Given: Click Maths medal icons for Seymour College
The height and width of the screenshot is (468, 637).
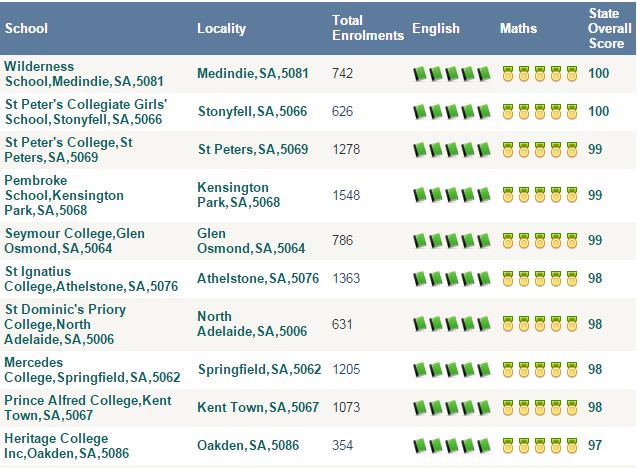Looking at the screenshot, I should pyautogui.click(x=540, y=241).
